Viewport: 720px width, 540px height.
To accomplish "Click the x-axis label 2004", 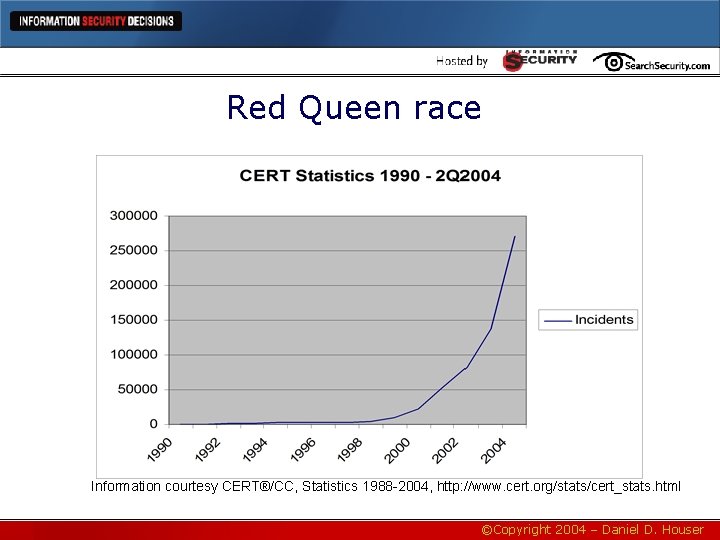I will tap(493, 450).
